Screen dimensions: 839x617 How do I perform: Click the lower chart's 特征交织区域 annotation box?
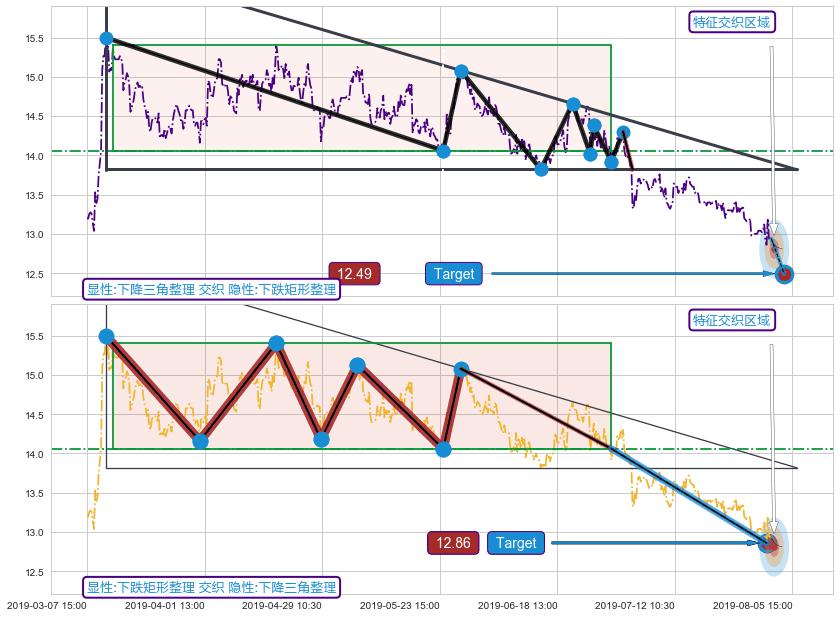tap(732, 320)
